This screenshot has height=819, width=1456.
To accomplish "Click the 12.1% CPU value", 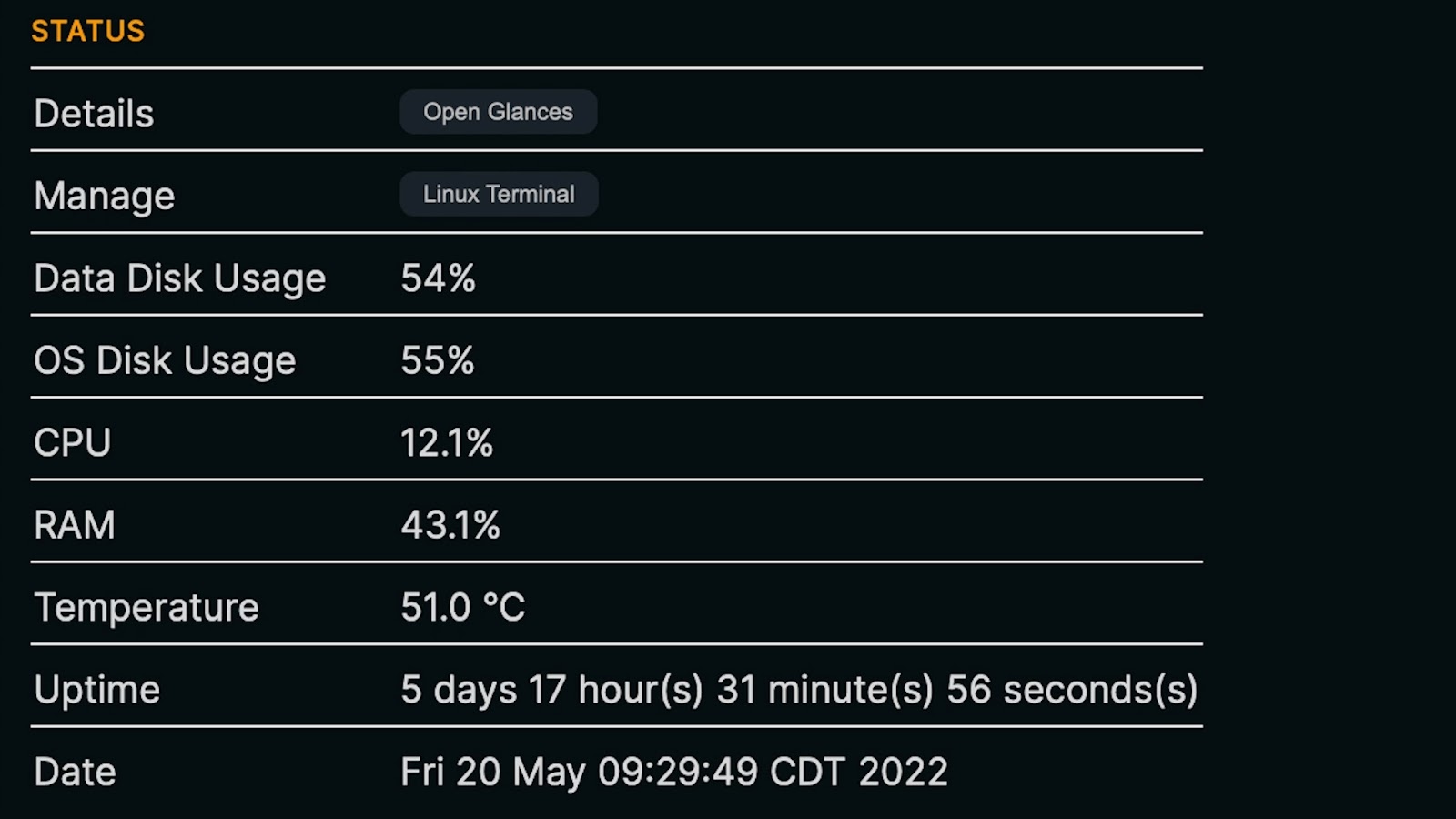I will pyautogui.click(x=447, y=443).
